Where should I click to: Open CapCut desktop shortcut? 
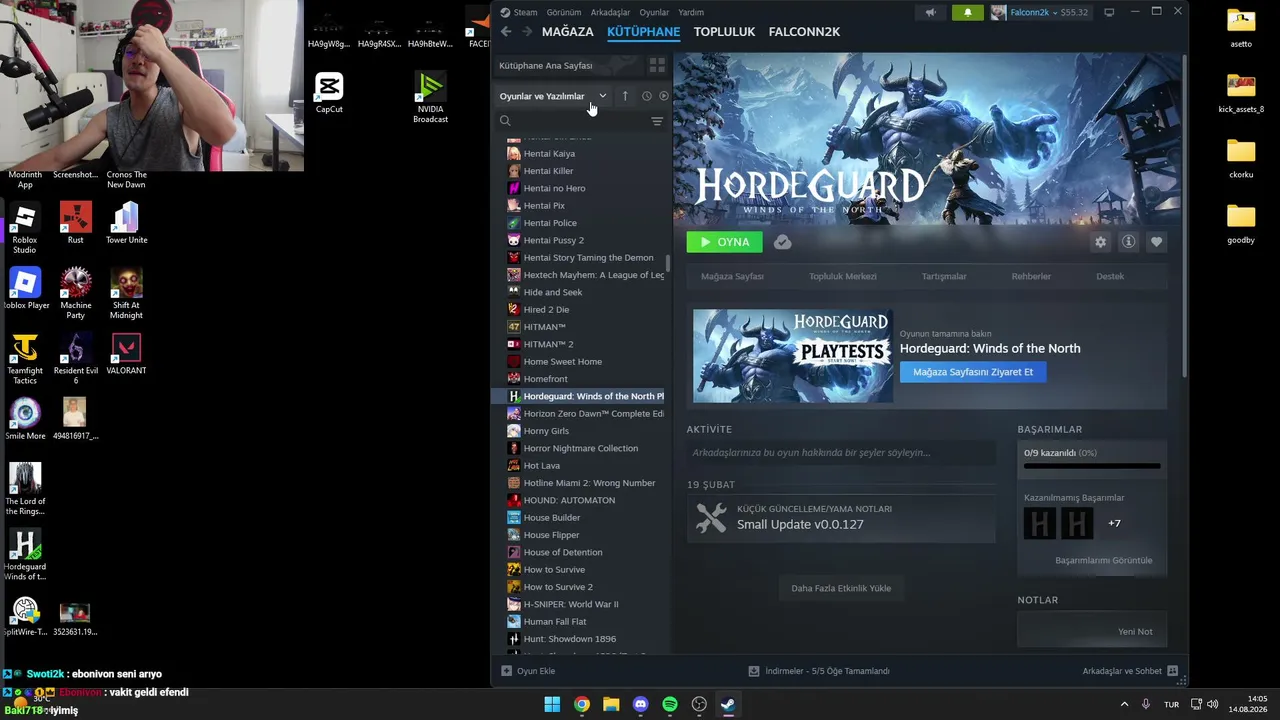coord(329,91)
